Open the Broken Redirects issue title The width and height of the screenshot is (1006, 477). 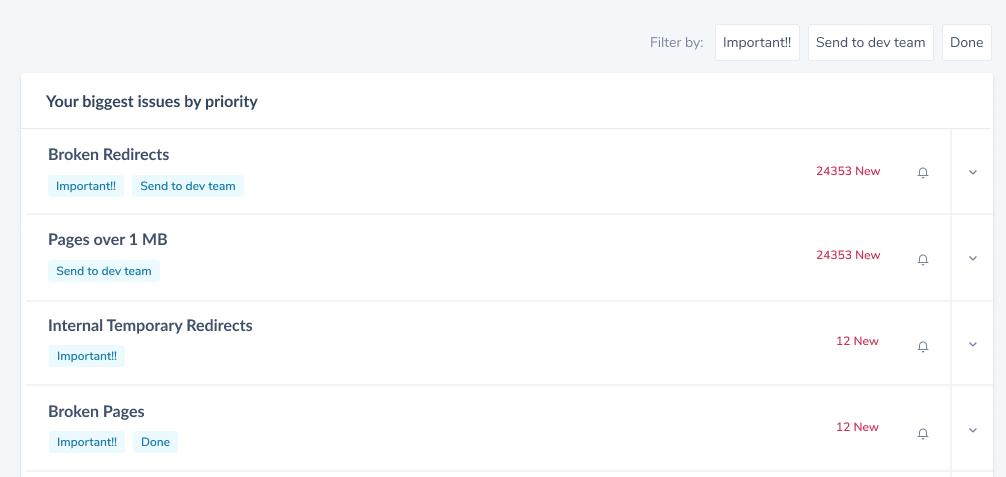108,155
